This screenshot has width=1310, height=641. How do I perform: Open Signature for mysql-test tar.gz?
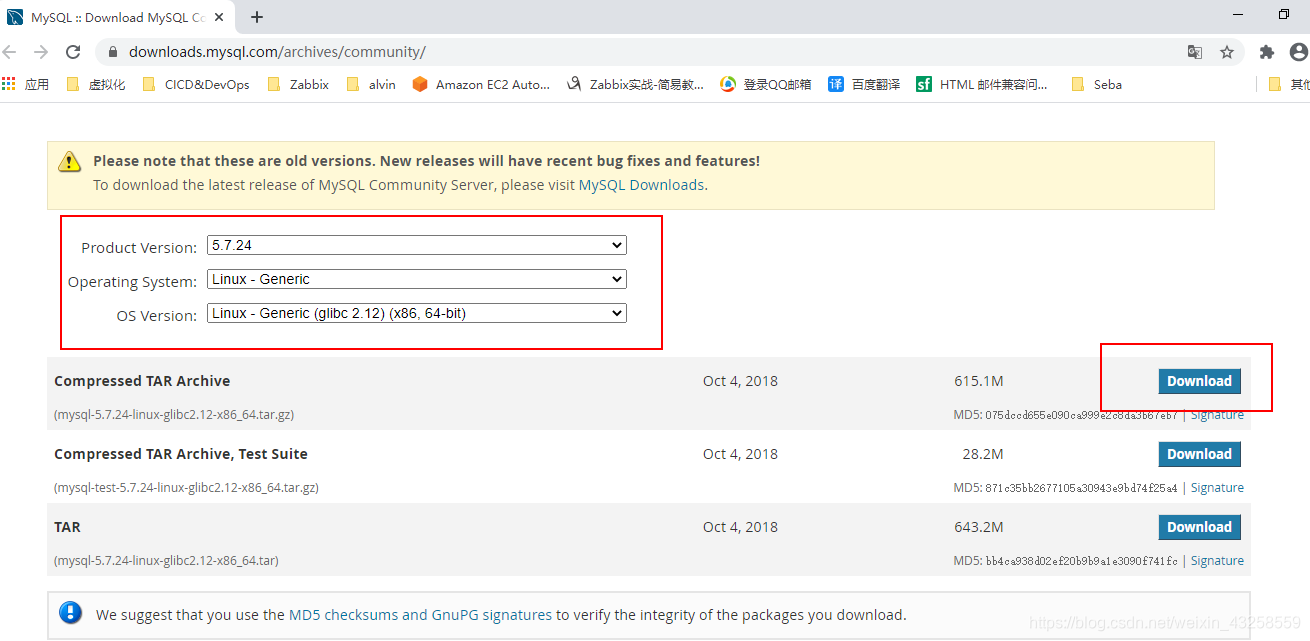[x=1217, y=488]
